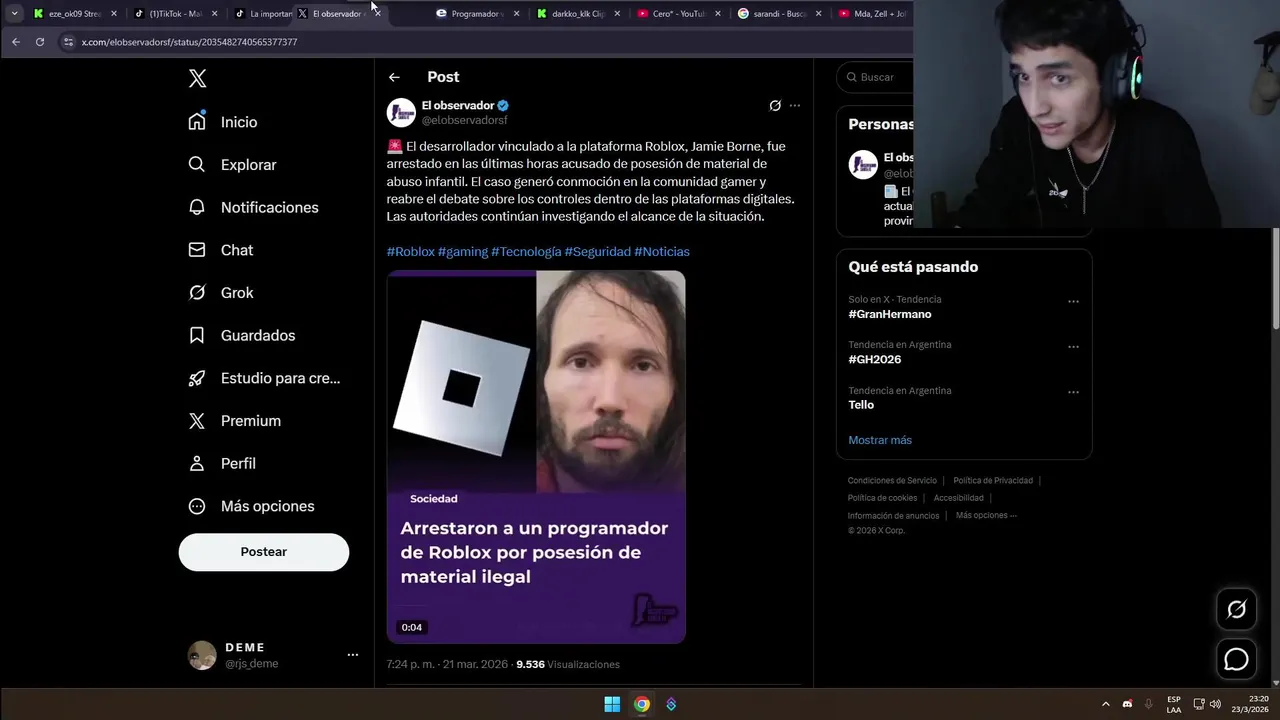Screen dimensions: 1280x720
Task: Switch to the eze_ok09 Stream tab
Action: click(75, 14)
